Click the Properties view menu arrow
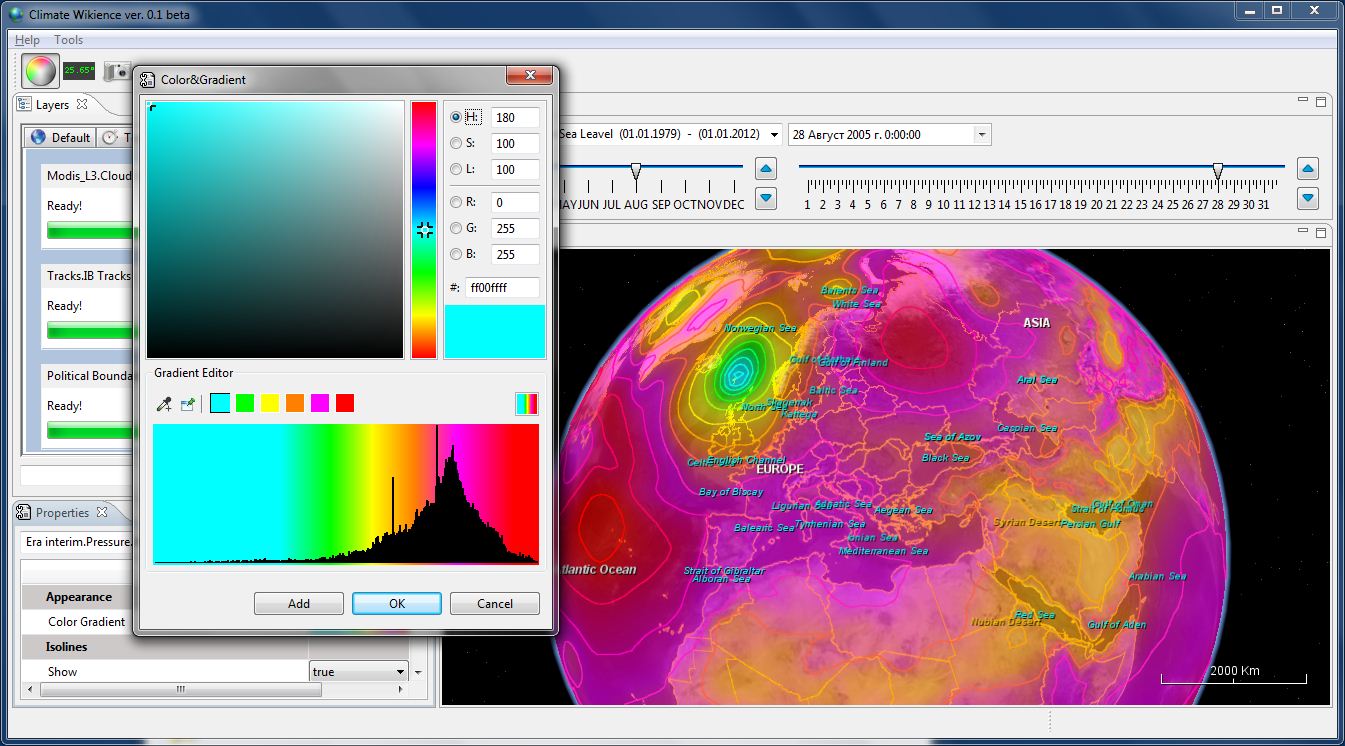The image size is (1345, 746). click(x=419, y=673)
